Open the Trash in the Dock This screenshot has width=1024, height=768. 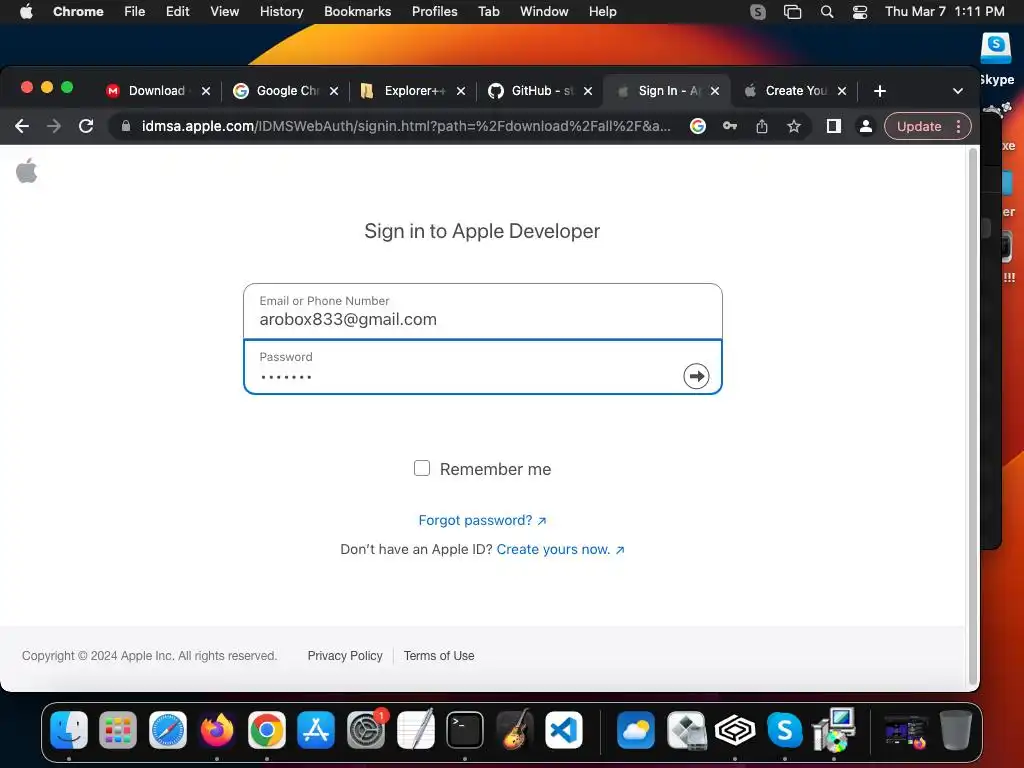coord(955,729)
